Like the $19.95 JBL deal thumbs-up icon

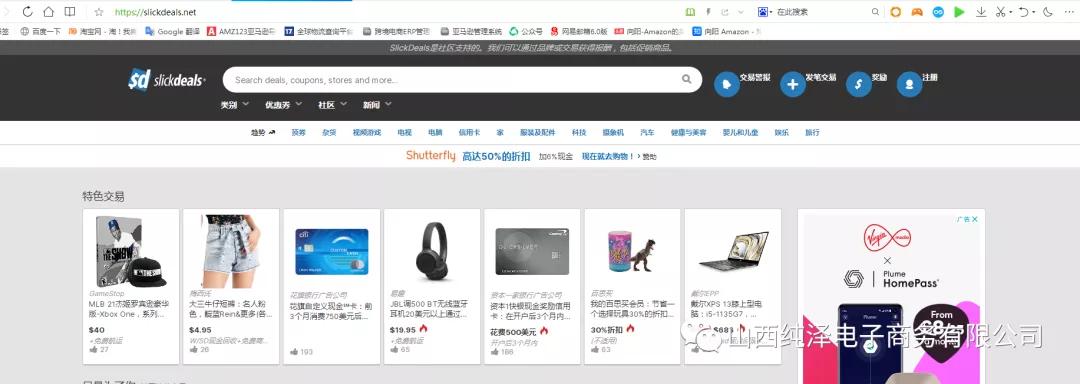pos(395,349)
